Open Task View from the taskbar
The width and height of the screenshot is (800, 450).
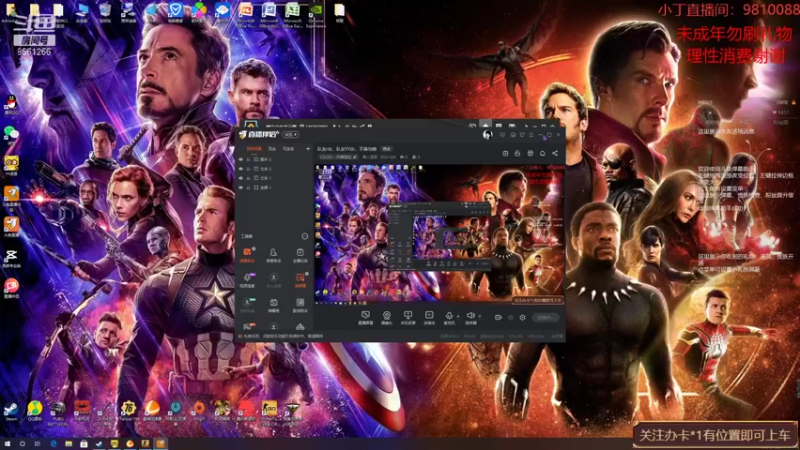tap(37, 444)
